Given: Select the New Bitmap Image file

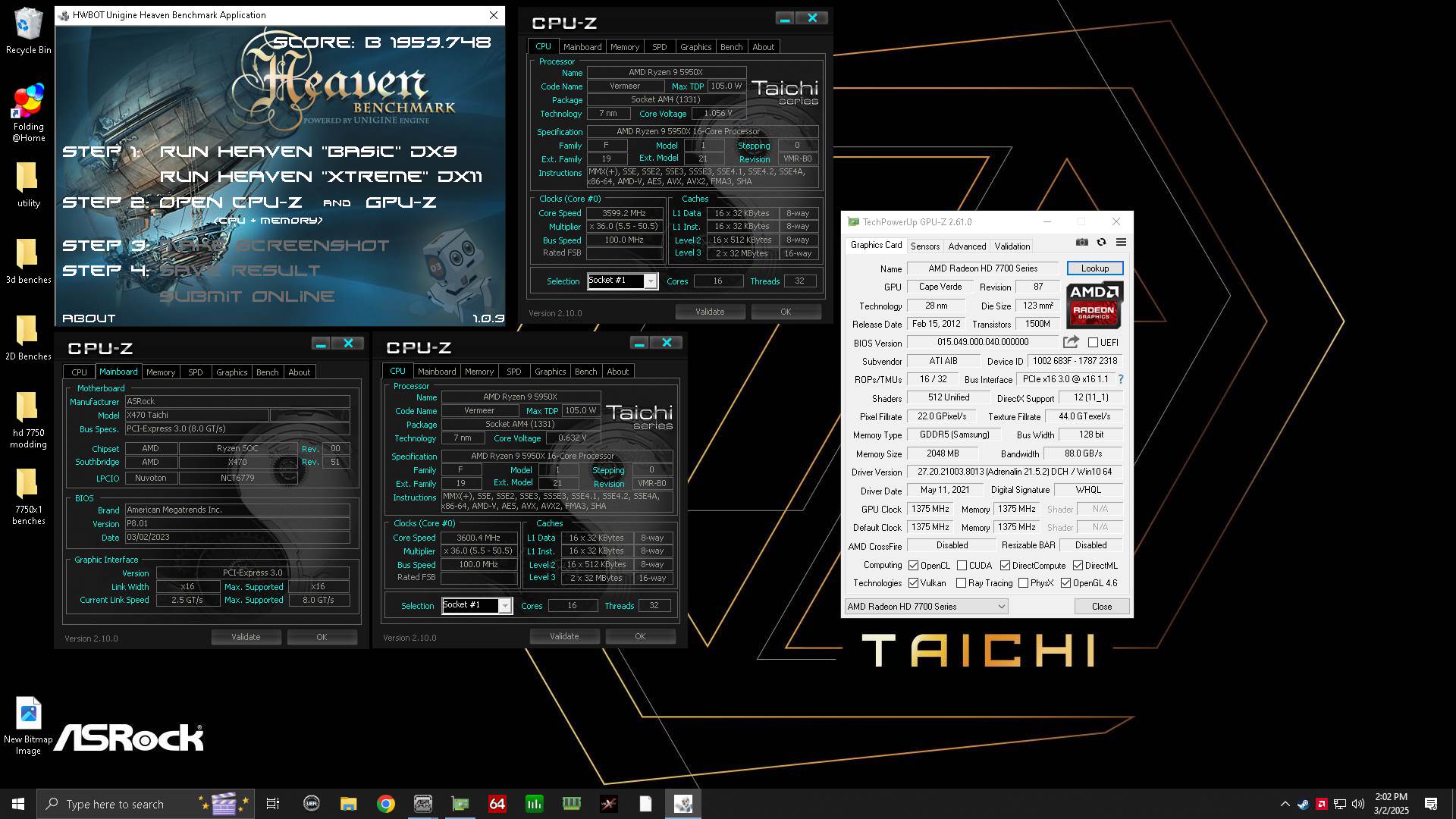Looking at the screenshot, I should coord(28,726).
